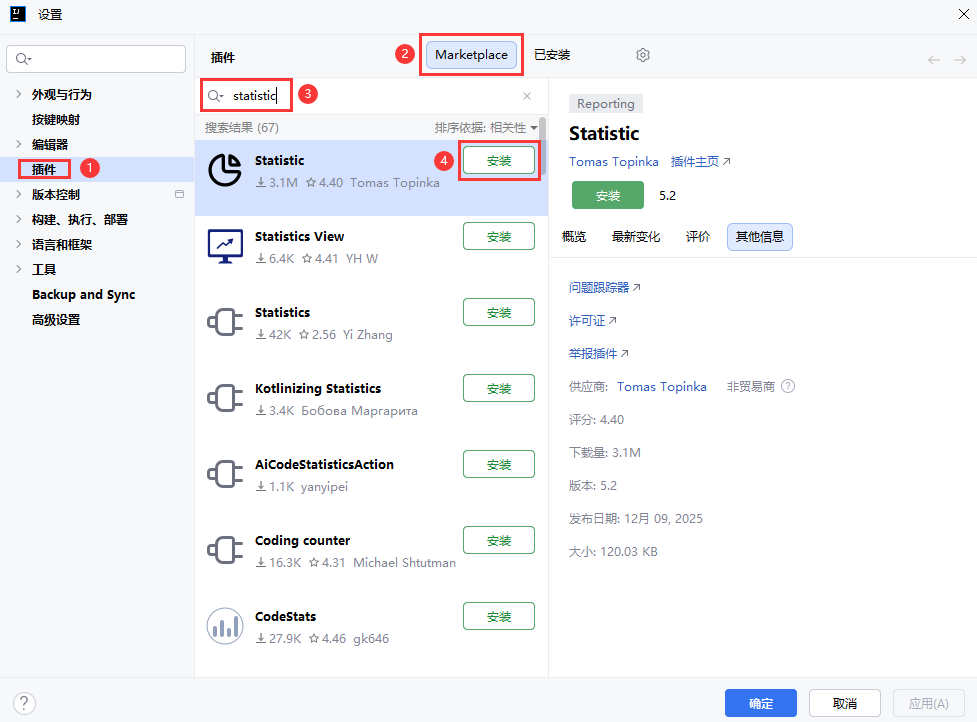Switch to the 已安装 tab

tap(552, 55)
